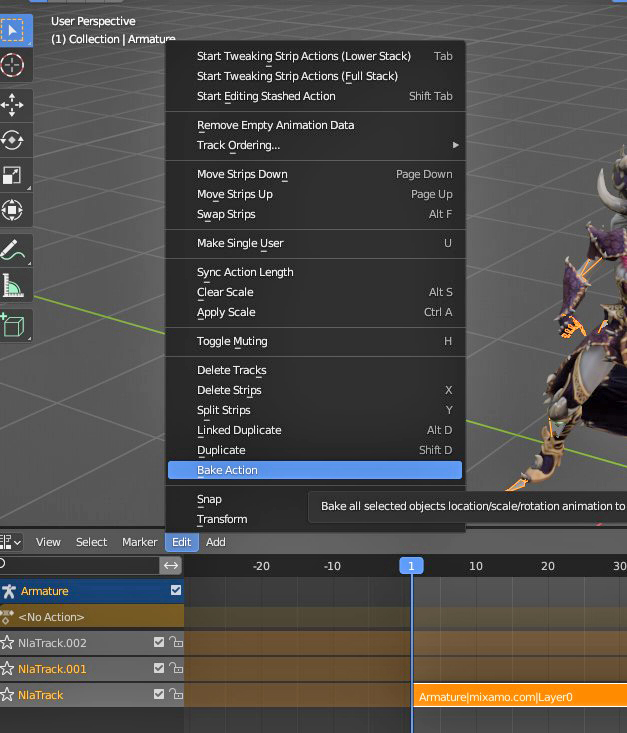This screenshot has width=627, height=733.
Task: Select the Armature|mixamo.com|Layer0 strip
Action: (520, 697)
